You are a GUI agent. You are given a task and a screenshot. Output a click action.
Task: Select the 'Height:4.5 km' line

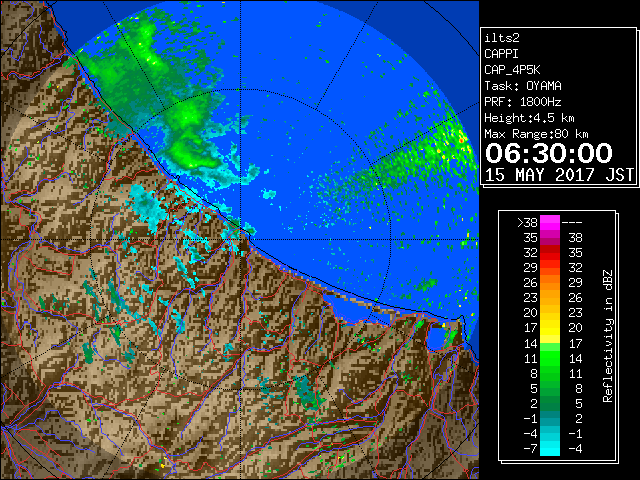[x=529, y=118]
